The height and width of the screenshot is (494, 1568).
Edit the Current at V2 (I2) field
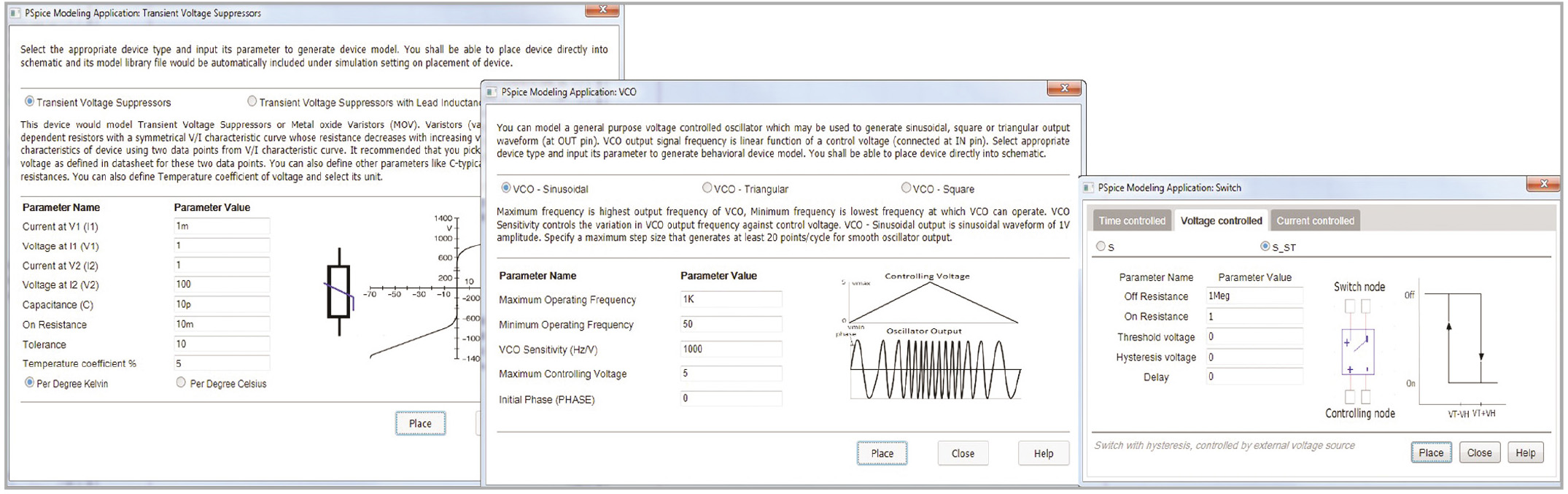coord(222,266)
